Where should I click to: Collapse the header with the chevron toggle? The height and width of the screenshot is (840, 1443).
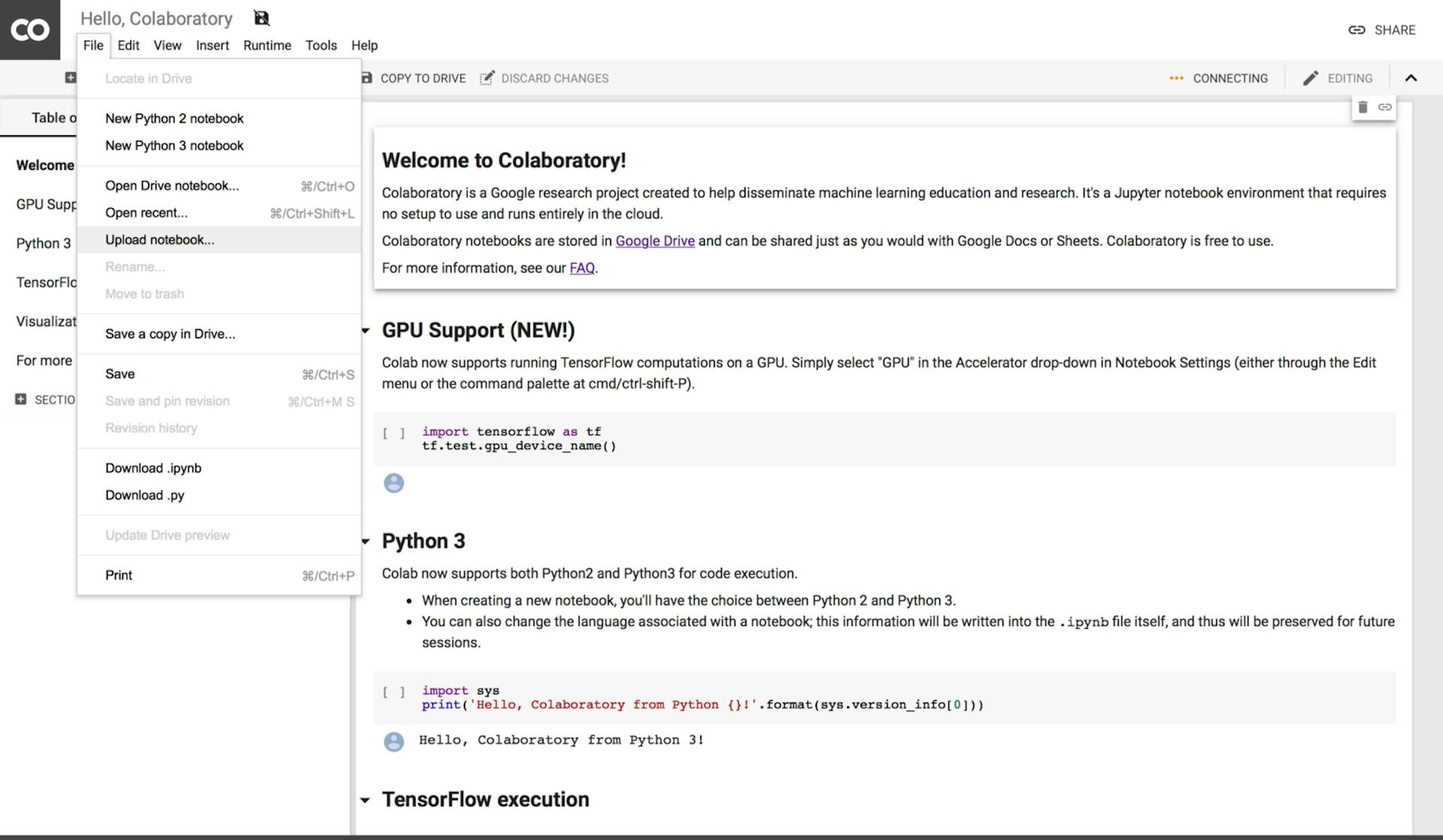click(1412, 77)
